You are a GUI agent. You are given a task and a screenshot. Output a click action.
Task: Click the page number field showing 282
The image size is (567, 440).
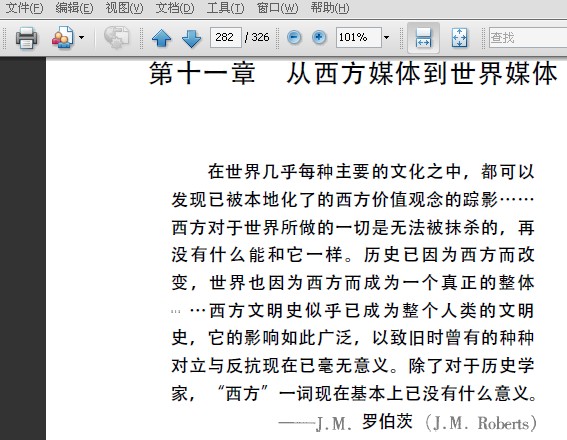point(226,37)
